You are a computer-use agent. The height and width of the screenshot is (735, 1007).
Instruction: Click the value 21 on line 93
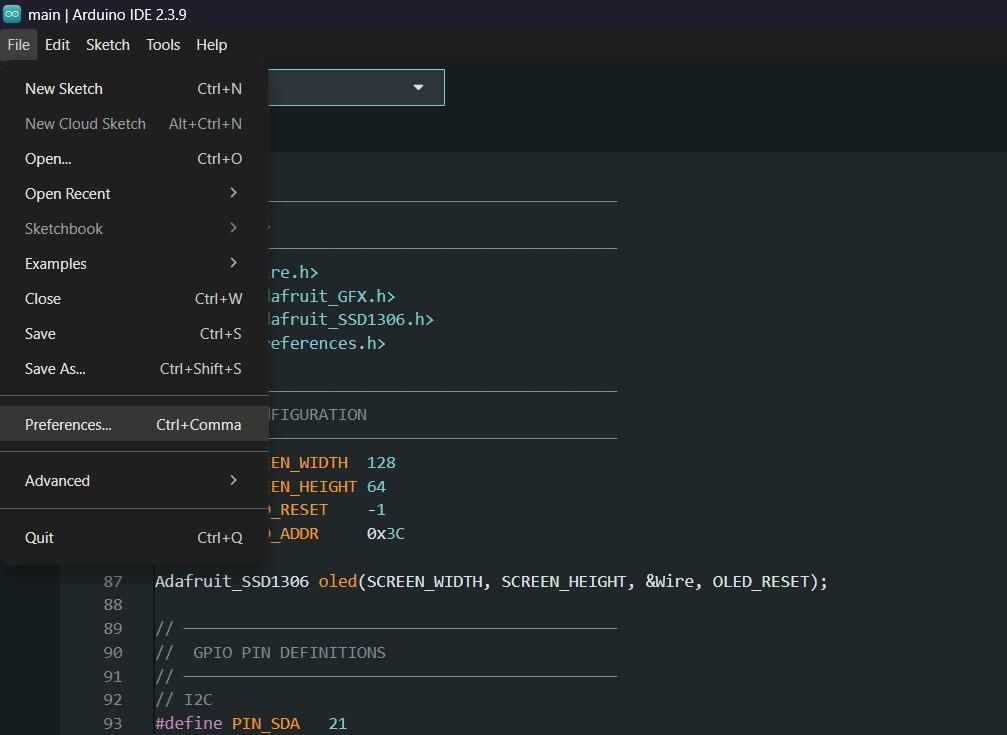(x=338, y=723)
